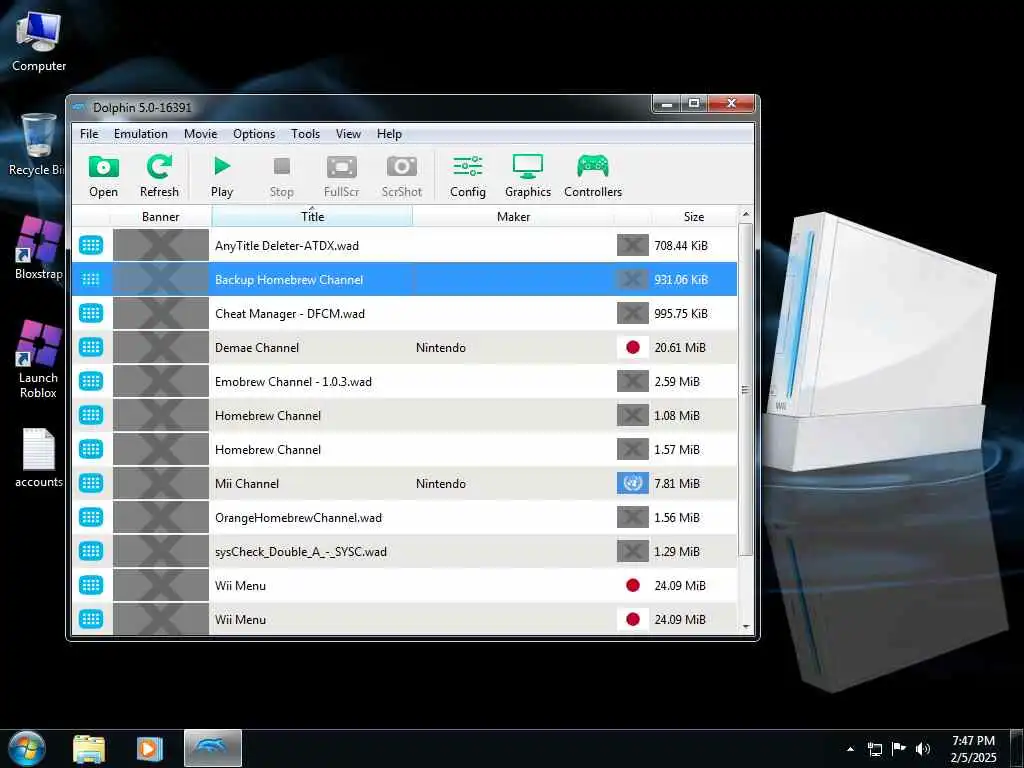Click the 7.81 MiB size value
This screenshot has width=1024, height=768.
(x=677, y=484)
